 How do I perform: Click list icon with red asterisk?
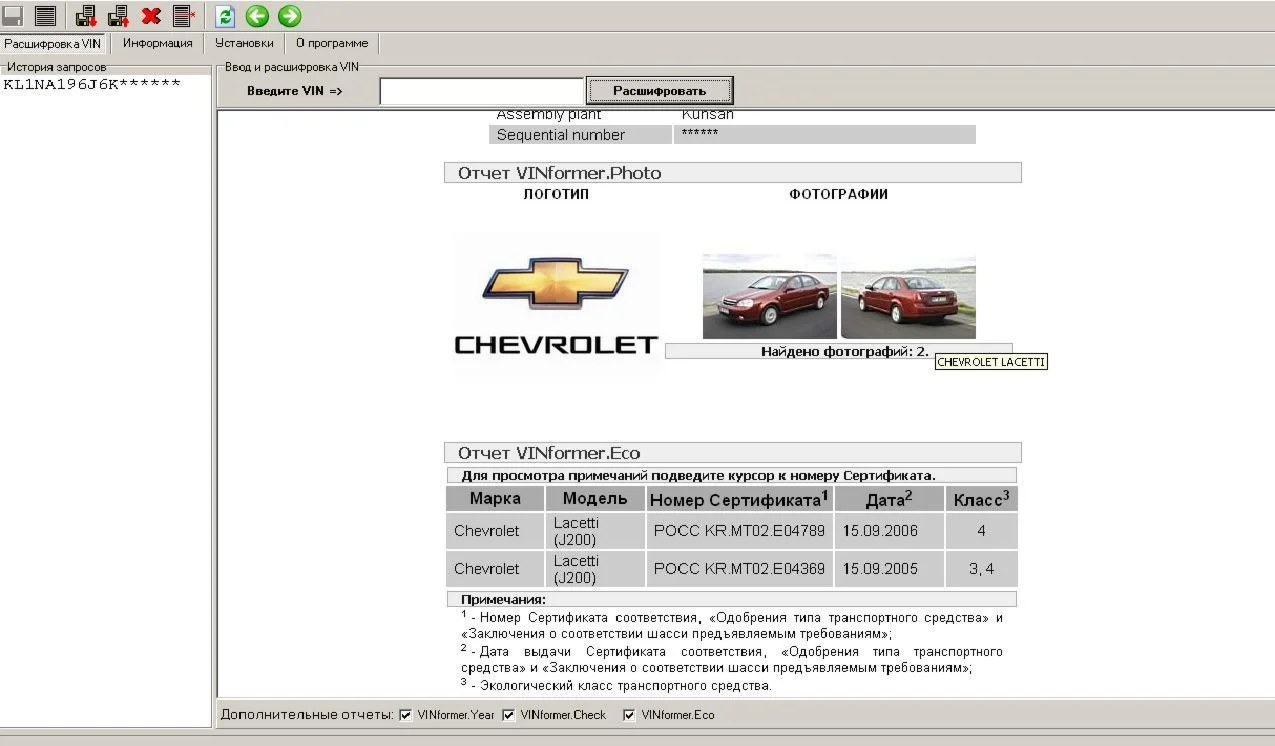(184, 16)
